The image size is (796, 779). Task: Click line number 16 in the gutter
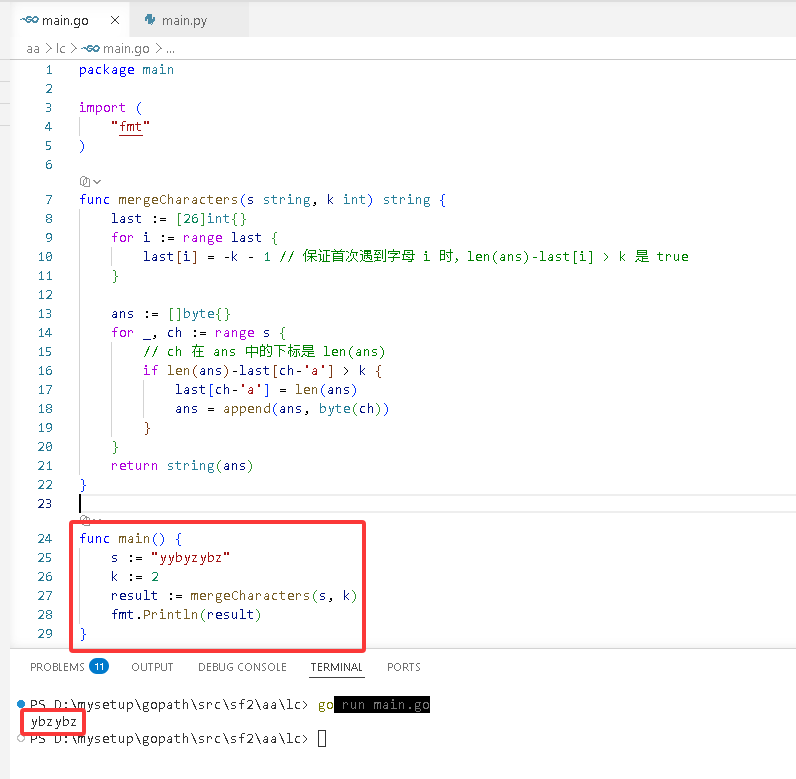(x=45, y=370)
